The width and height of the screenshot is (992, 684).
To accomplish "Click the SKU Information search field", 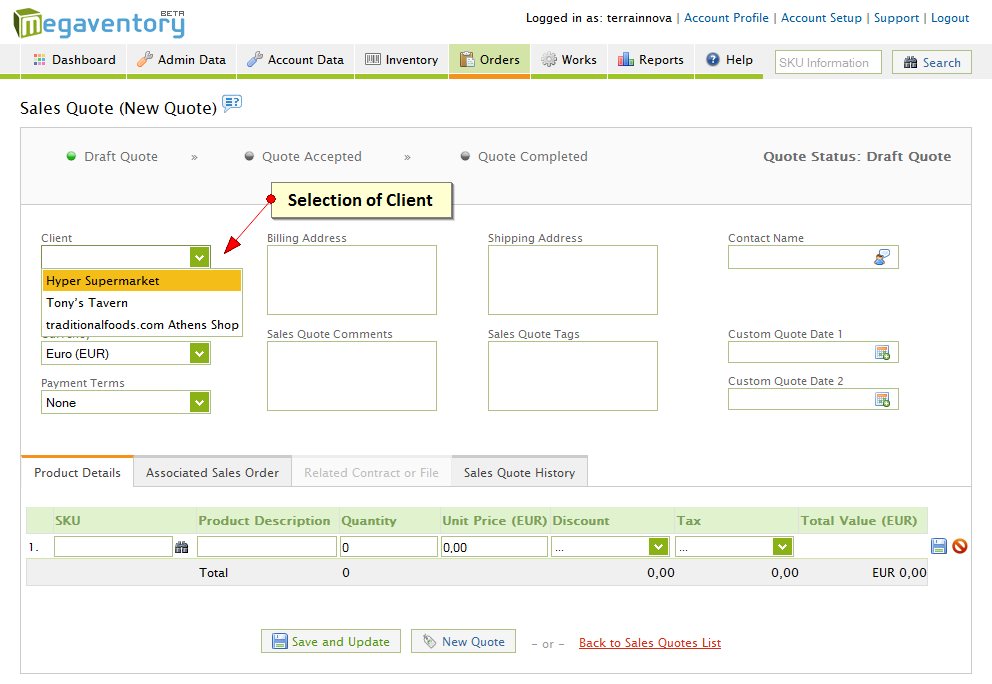I will tap(827, 63).
